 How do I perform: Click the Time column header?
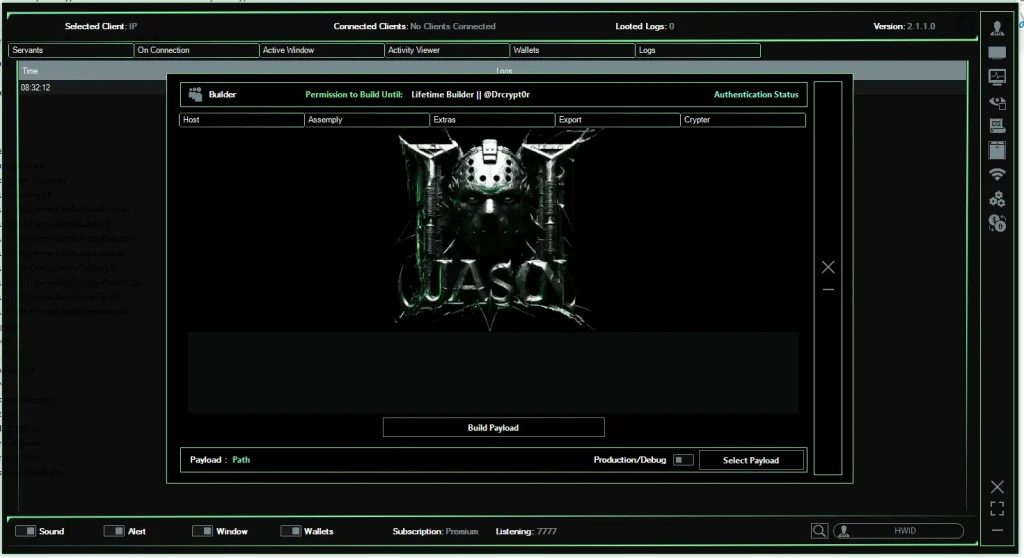(x=30, y=71)
